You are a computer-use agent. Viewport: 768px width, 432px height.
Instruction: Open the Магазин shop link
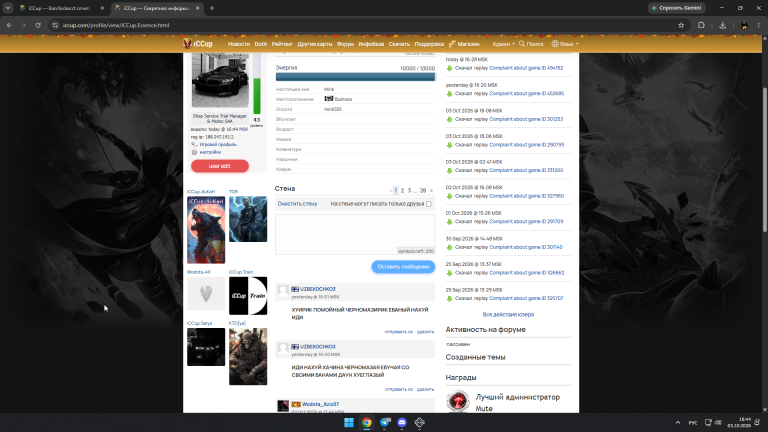coord(464,44)
